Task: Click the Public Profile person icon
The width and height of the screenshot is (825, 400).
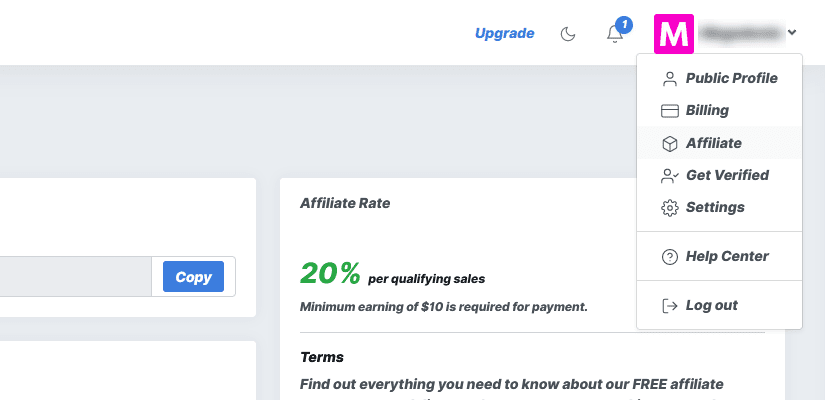Action: (x=669, y=79)
